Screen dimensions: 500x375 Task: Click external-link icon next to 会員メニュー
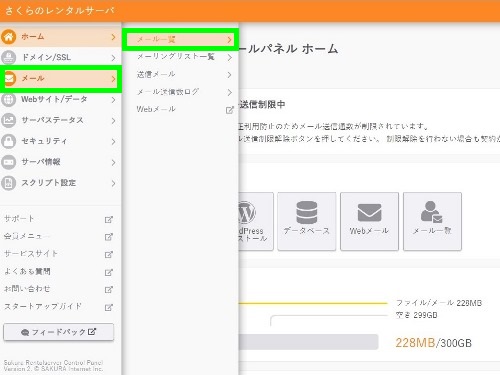[x=109, y=237]
